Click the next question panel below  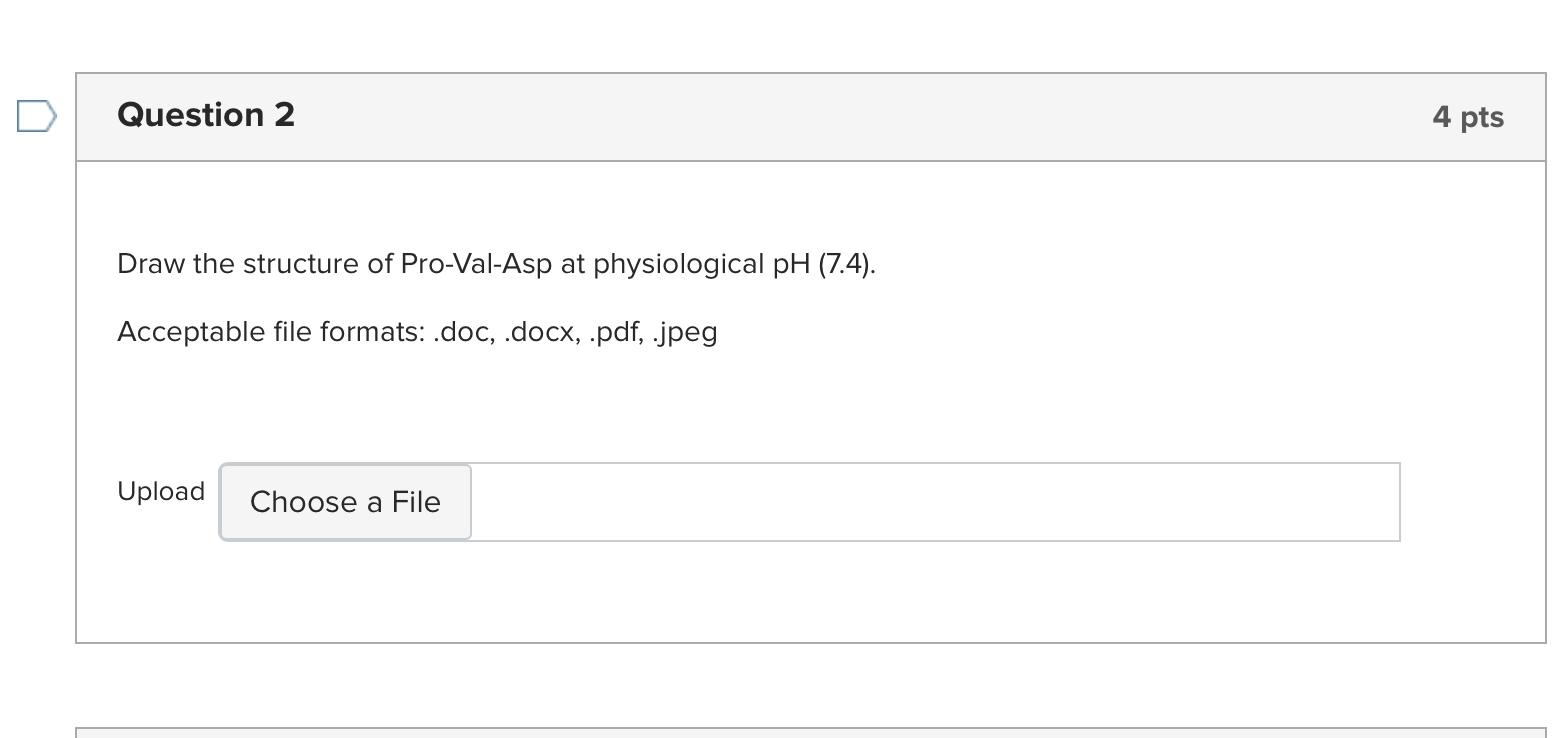click(800, 730)
